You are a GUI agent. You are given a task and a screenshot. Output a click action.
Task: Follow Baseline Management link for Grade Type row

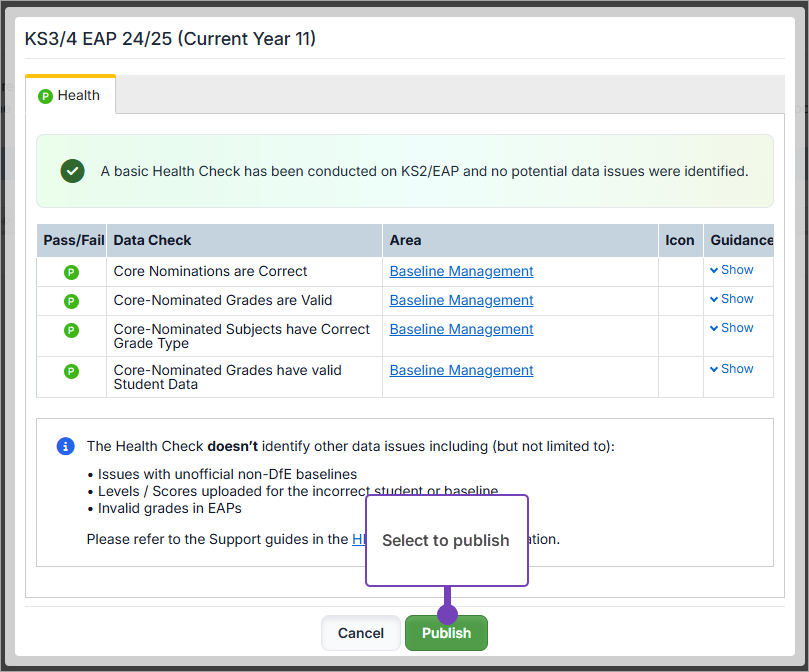pos(461,329)
